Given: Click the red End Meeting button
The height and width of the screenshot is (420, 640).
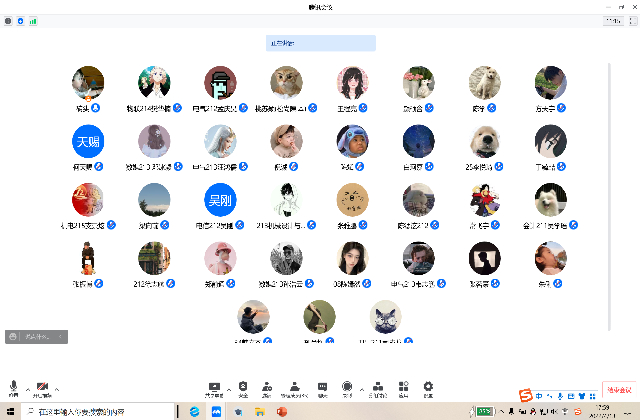Looking at the screenshot, I should click(x=619, y=390).
